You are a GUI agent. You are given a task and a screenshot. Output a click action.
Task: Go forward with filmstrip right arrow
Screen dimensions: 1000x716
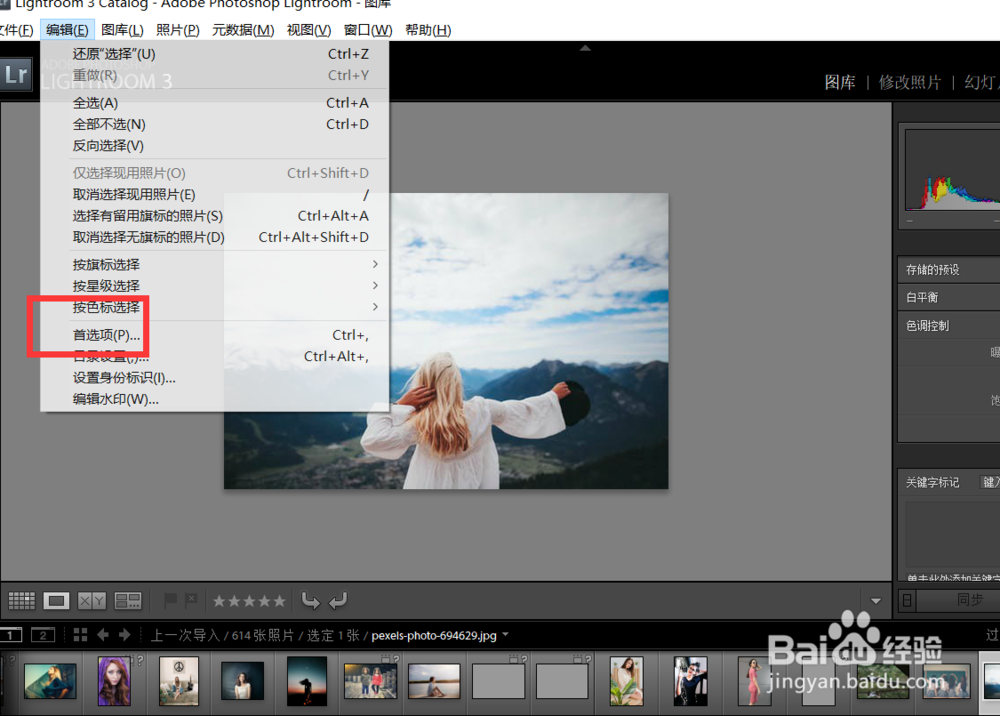[x=125, y=634]
